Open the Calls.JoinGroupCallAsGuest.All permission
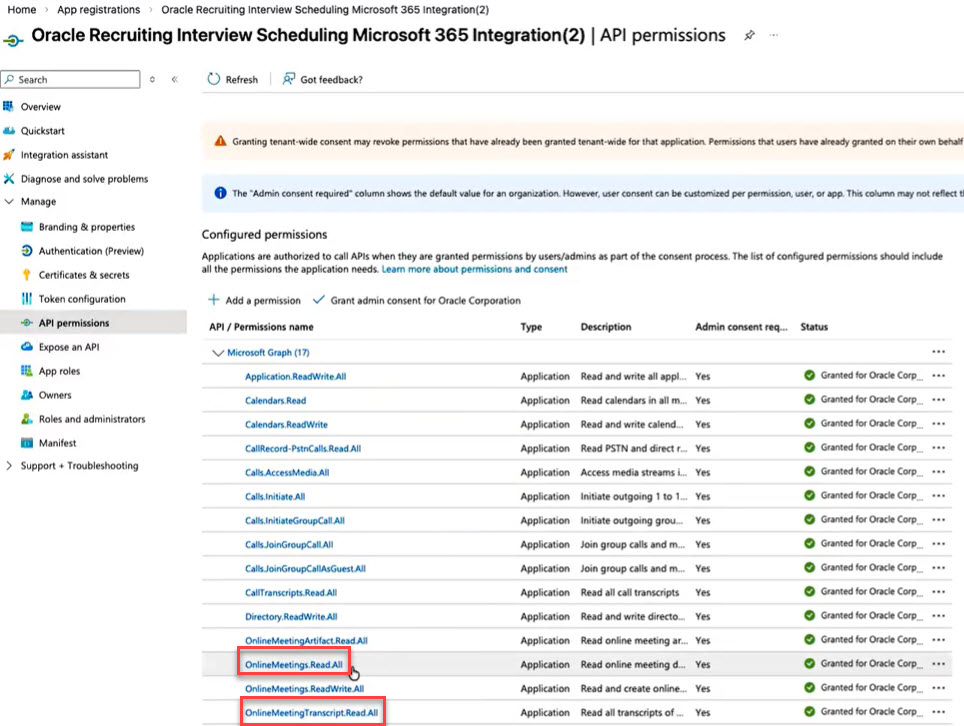 [305, 568]
